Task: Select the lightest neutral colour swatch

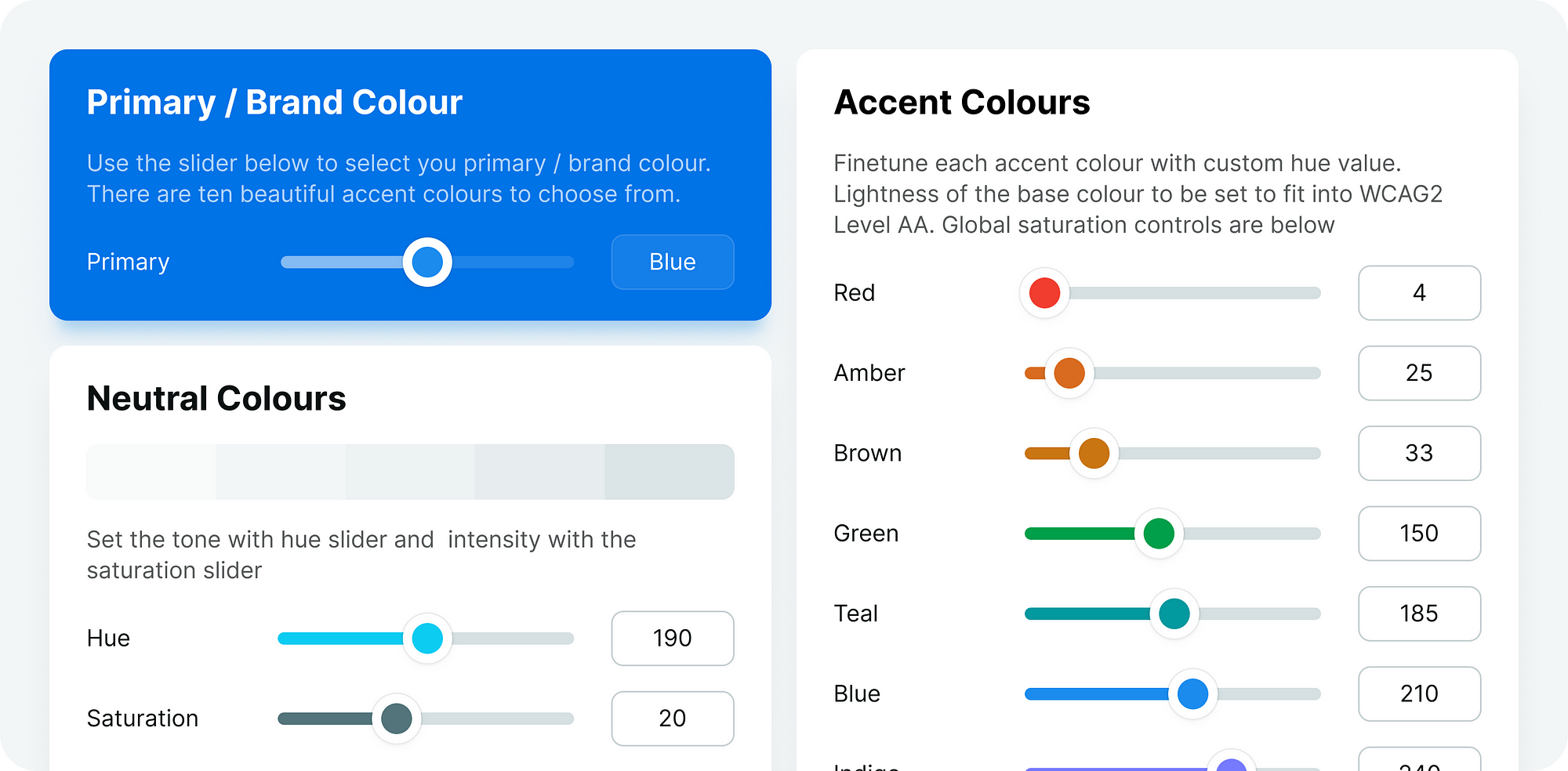Action: click(151, 472)
